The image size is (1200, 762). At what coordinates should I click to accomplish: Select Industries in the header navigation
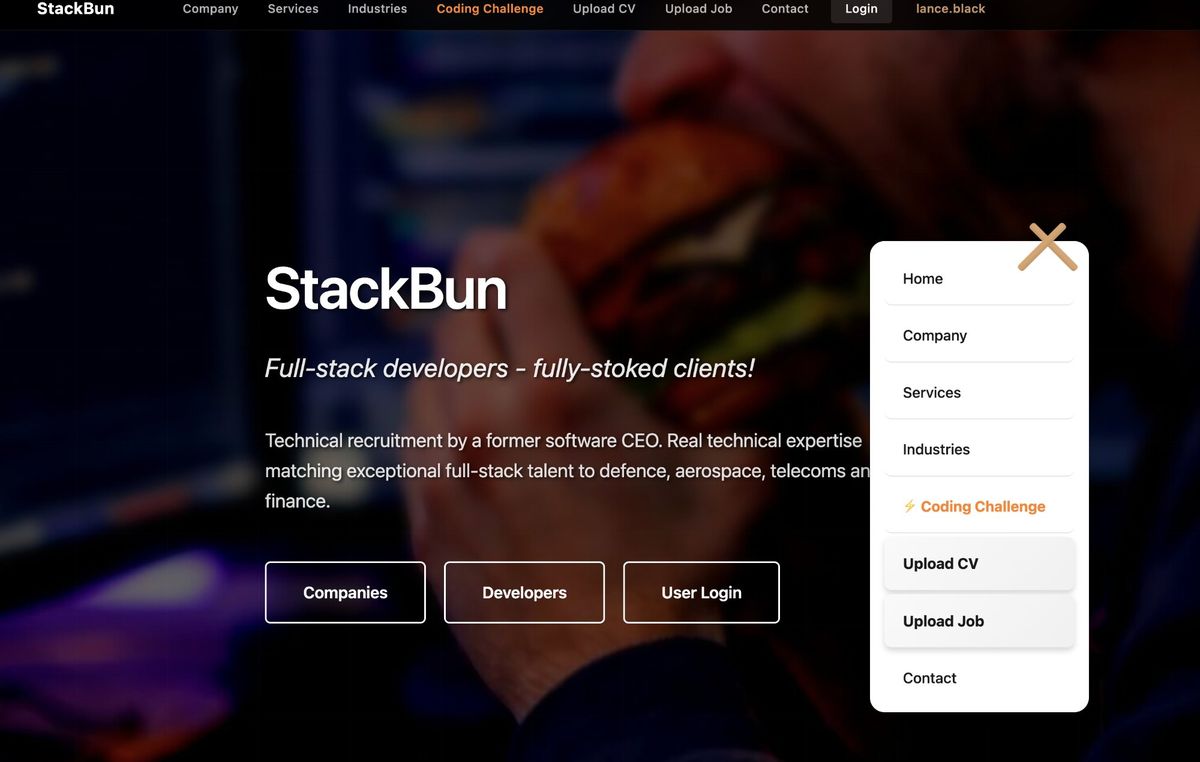point(376,9)
